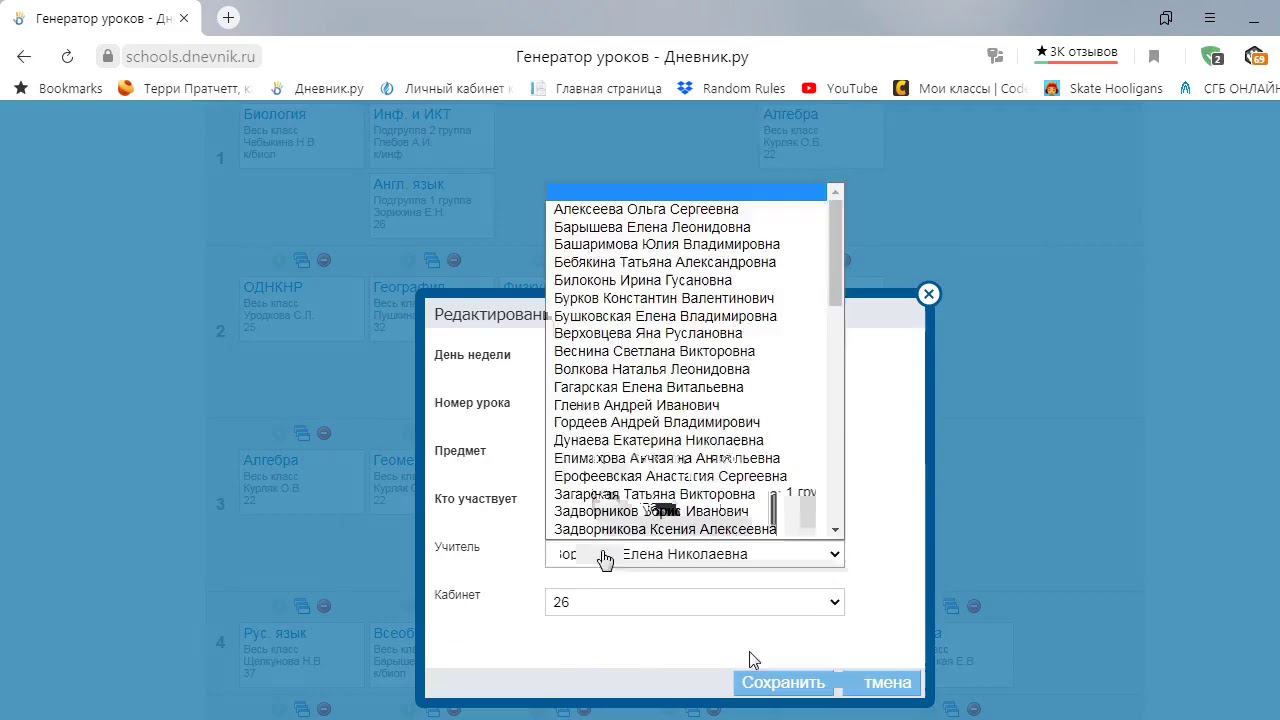Open the Рус. язык lesson card
Image resolution: width=1280 pixels, height=720 pixels.
click(302, 654)
